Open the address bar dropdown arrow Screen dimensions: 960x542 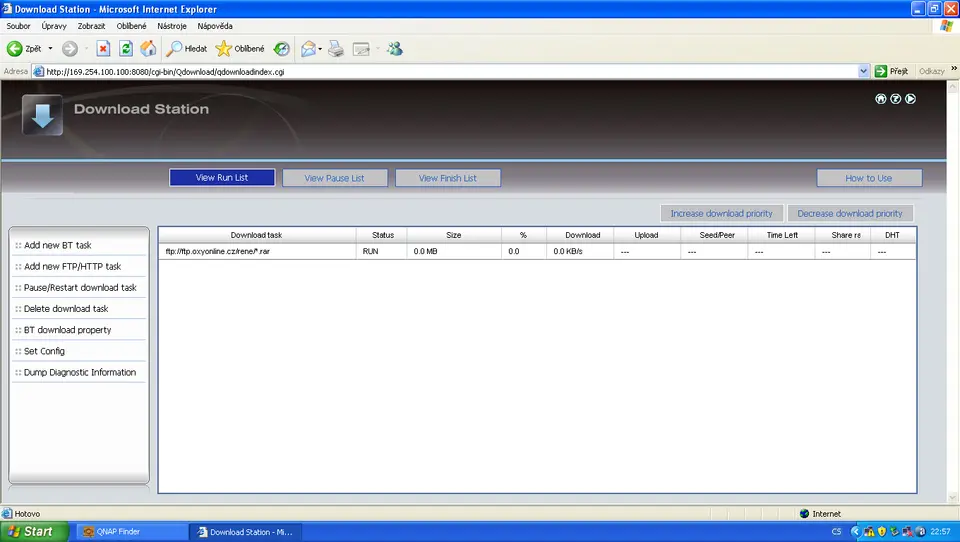[864, 71]
